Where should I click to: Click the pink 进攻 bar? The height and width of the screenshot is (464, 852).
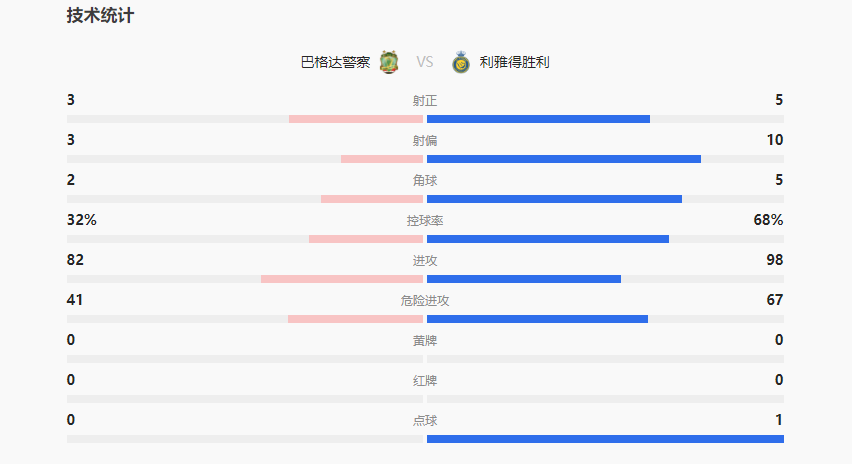(342, 279)
